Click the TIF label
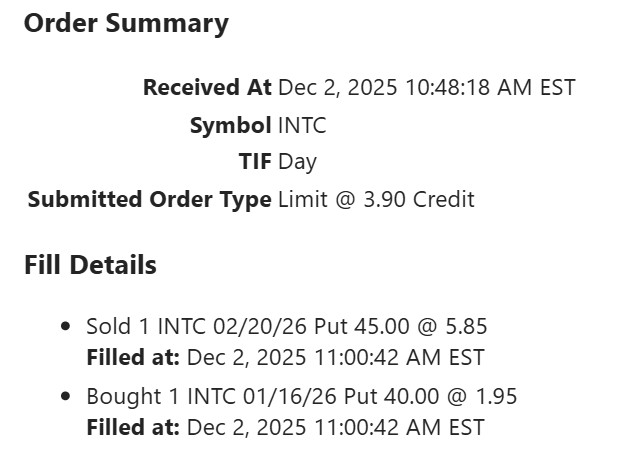 pyautogui.click(x=254, y=162)
